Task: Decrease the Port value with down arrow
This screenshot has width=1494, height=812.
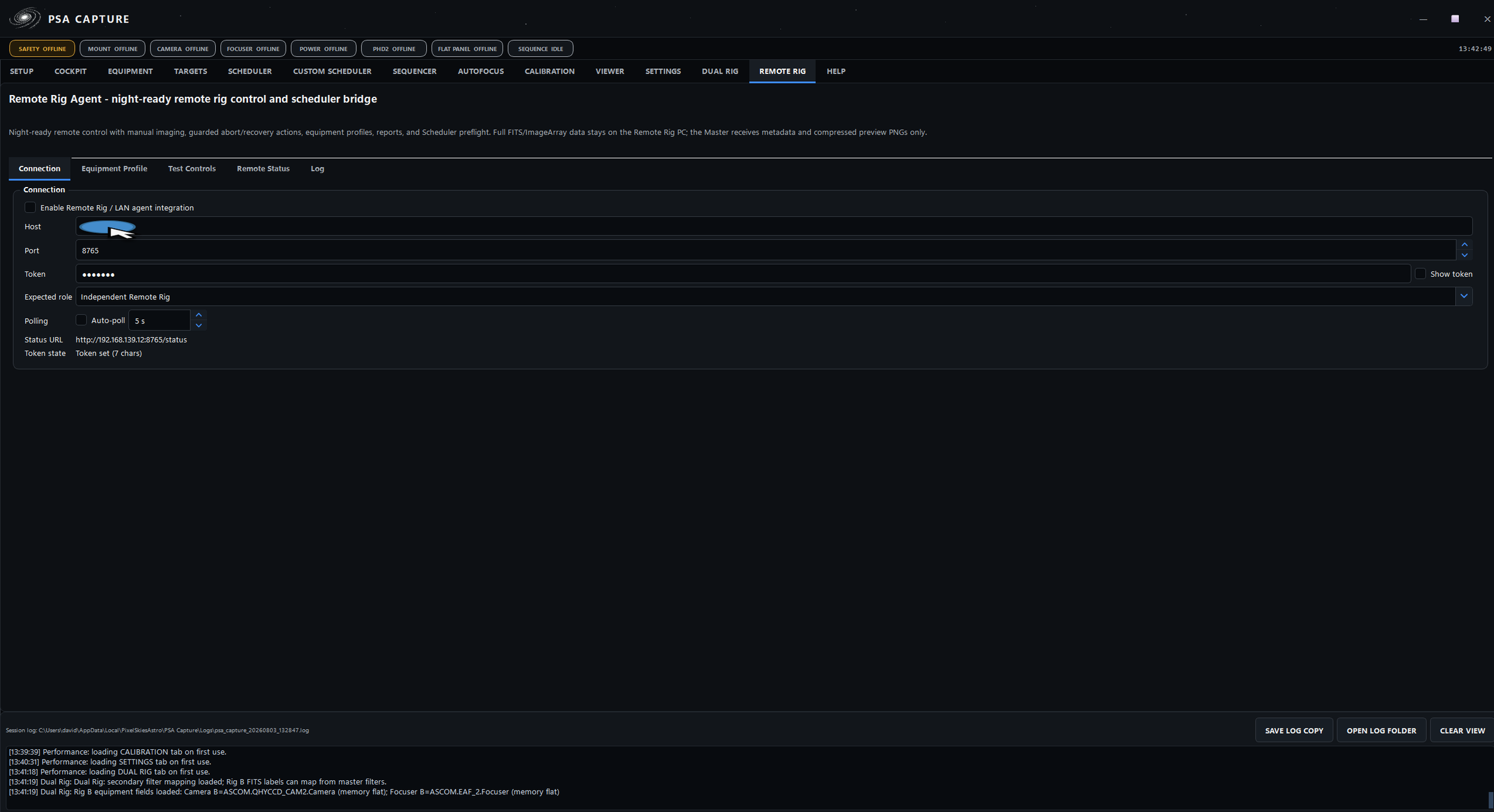Action: coord(1464,255)
